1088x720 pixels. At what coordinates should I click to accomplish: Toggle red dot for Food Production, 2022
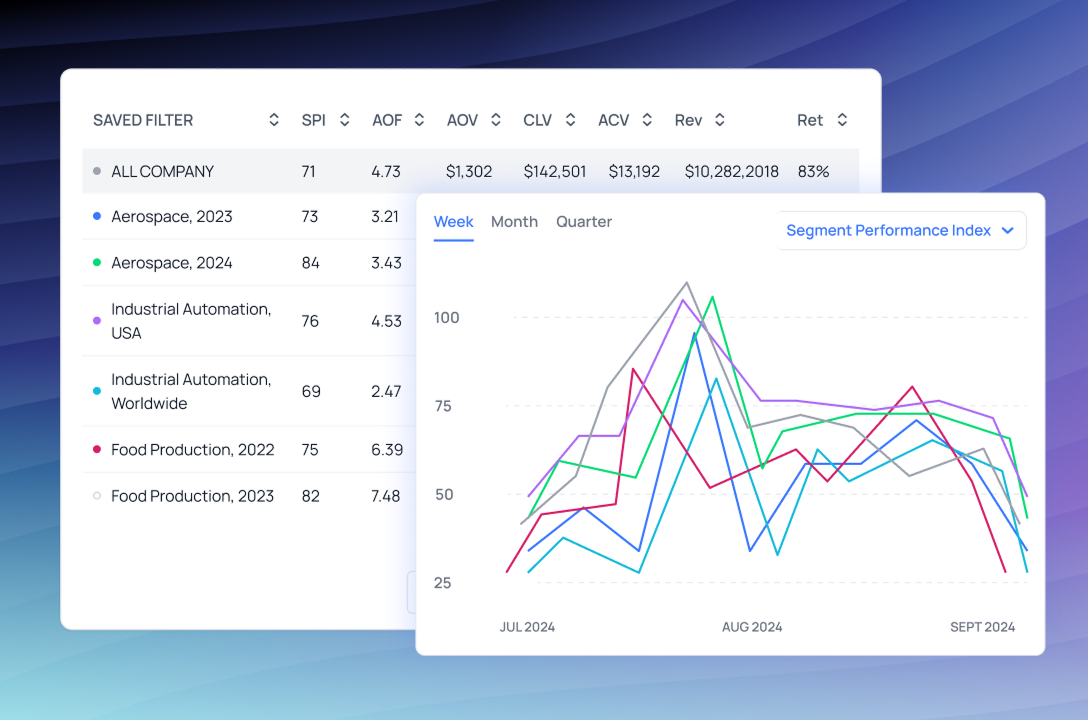97,450
